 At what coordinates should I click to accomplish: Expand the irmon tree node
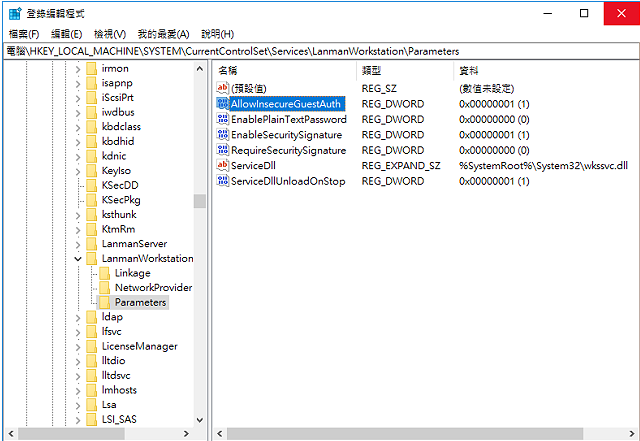pos(78,69)
